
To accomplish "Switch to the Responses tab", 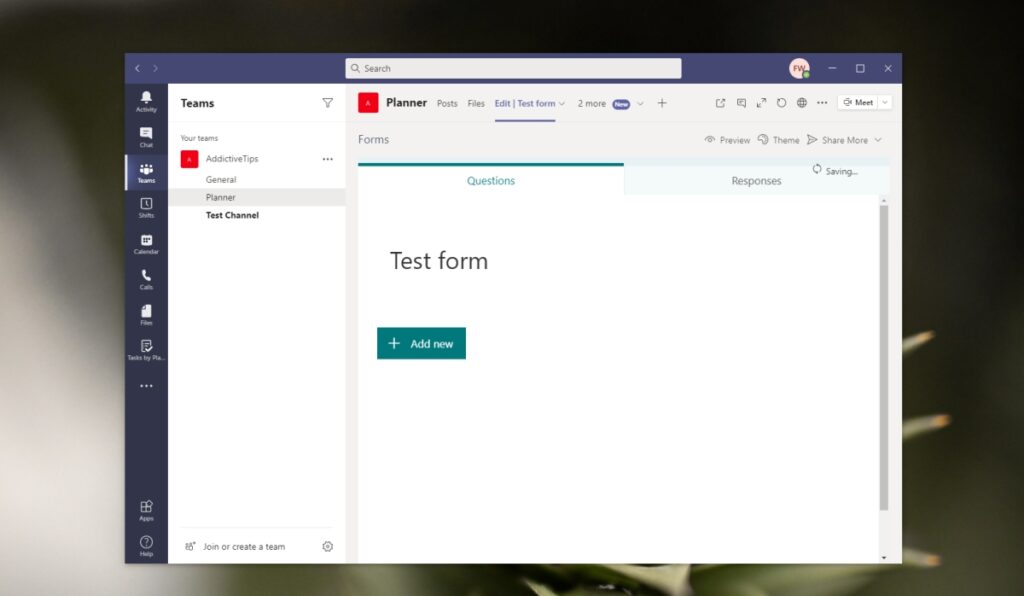I will pos(756,181).
